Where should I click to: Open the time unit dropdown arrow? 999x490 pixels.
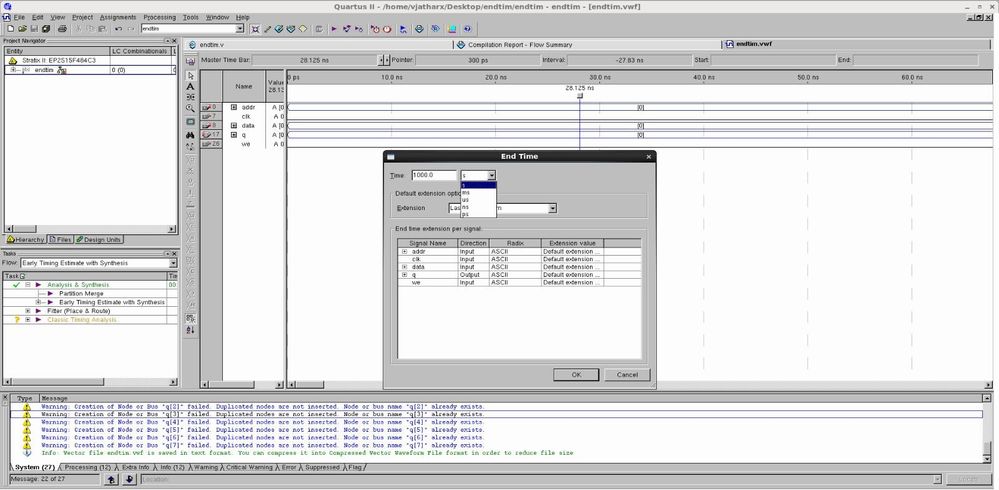coord(491,175)
